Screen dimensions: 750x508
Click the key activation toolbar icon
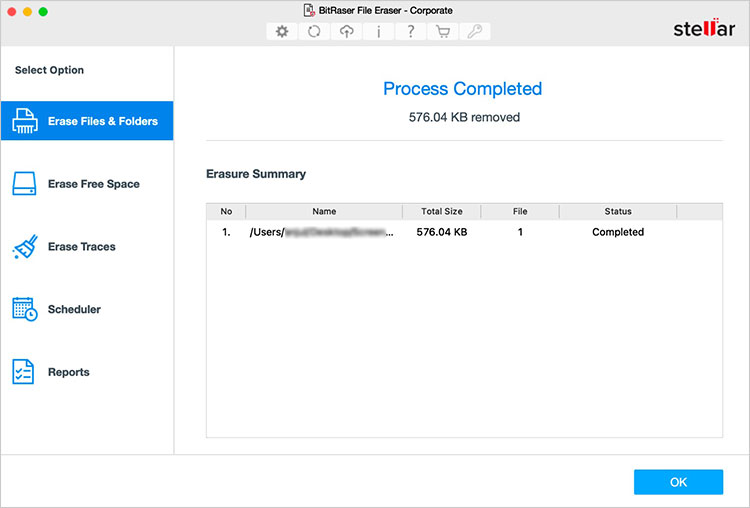click(475, 32)
